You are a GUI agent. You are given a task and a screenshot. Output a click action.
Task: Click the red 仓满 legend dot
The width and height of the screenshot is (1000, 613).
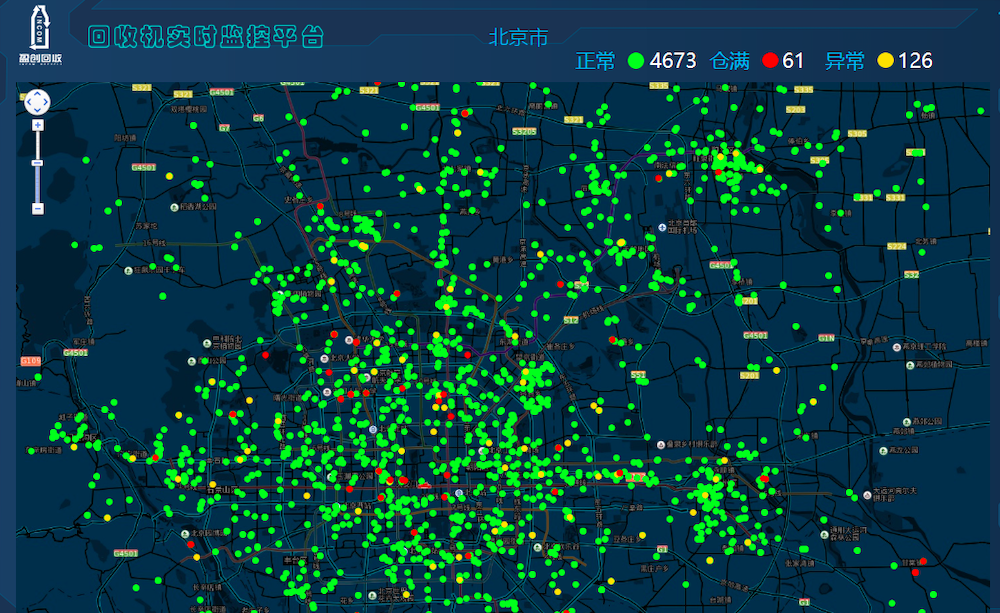(770, 61)
